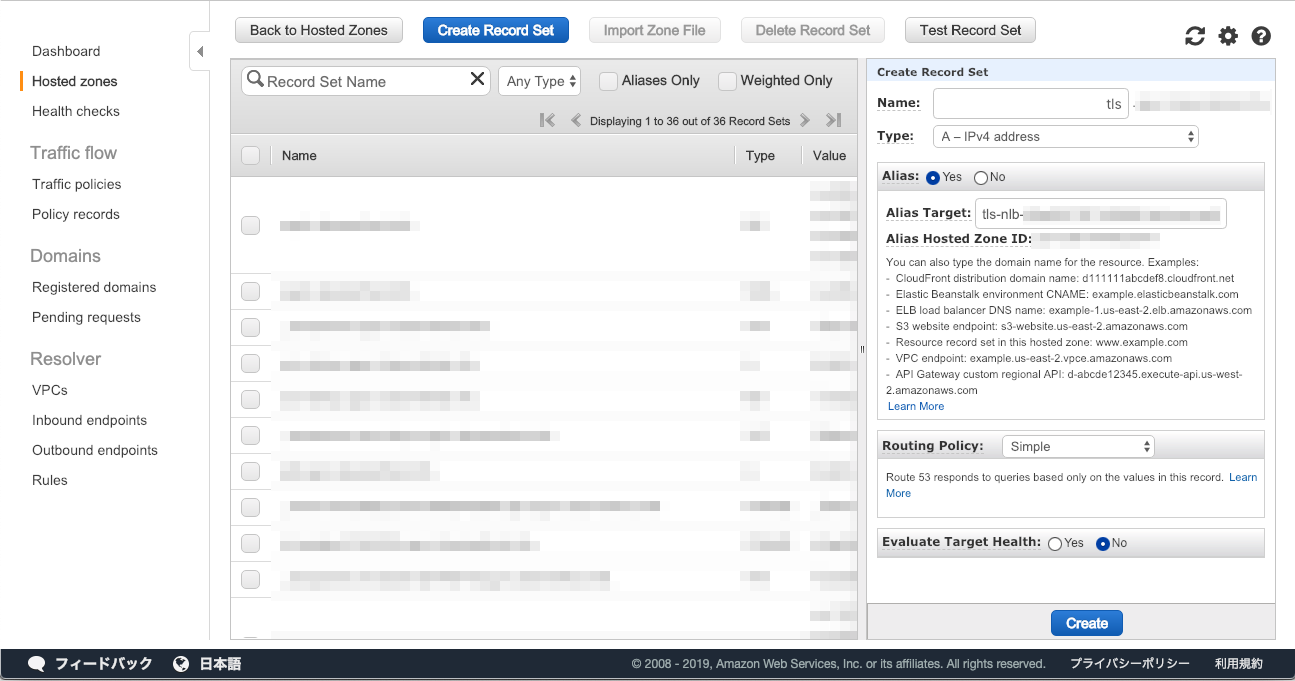Go to the first page of records
Screen dimensions: 1295x681
coord(547,120)
